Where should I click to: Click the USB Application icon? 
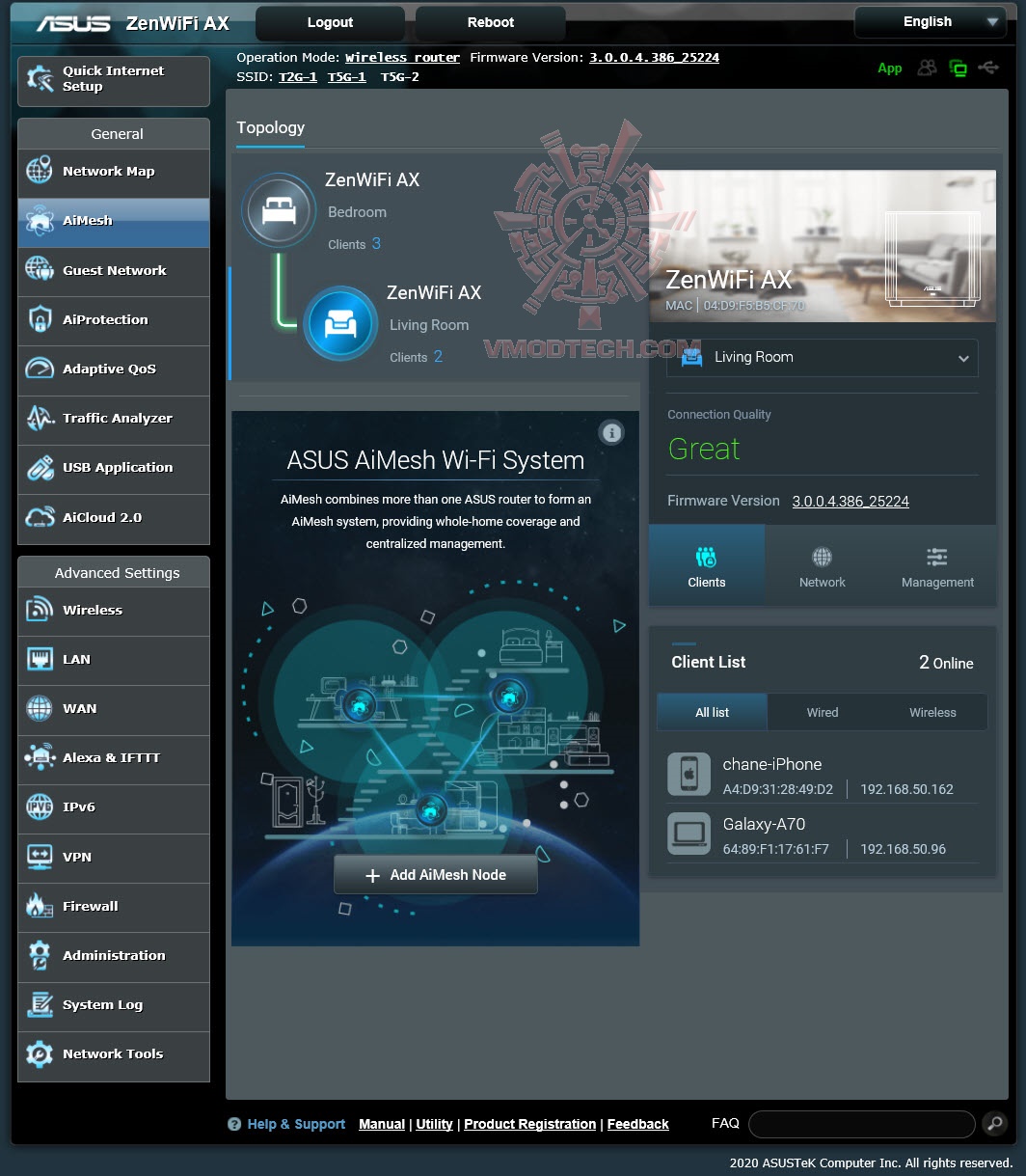[40, 468]
